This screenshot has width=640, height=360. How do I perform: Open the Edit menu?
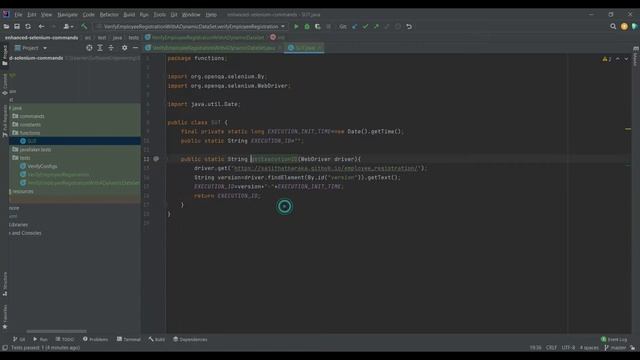tap(31, 15)
